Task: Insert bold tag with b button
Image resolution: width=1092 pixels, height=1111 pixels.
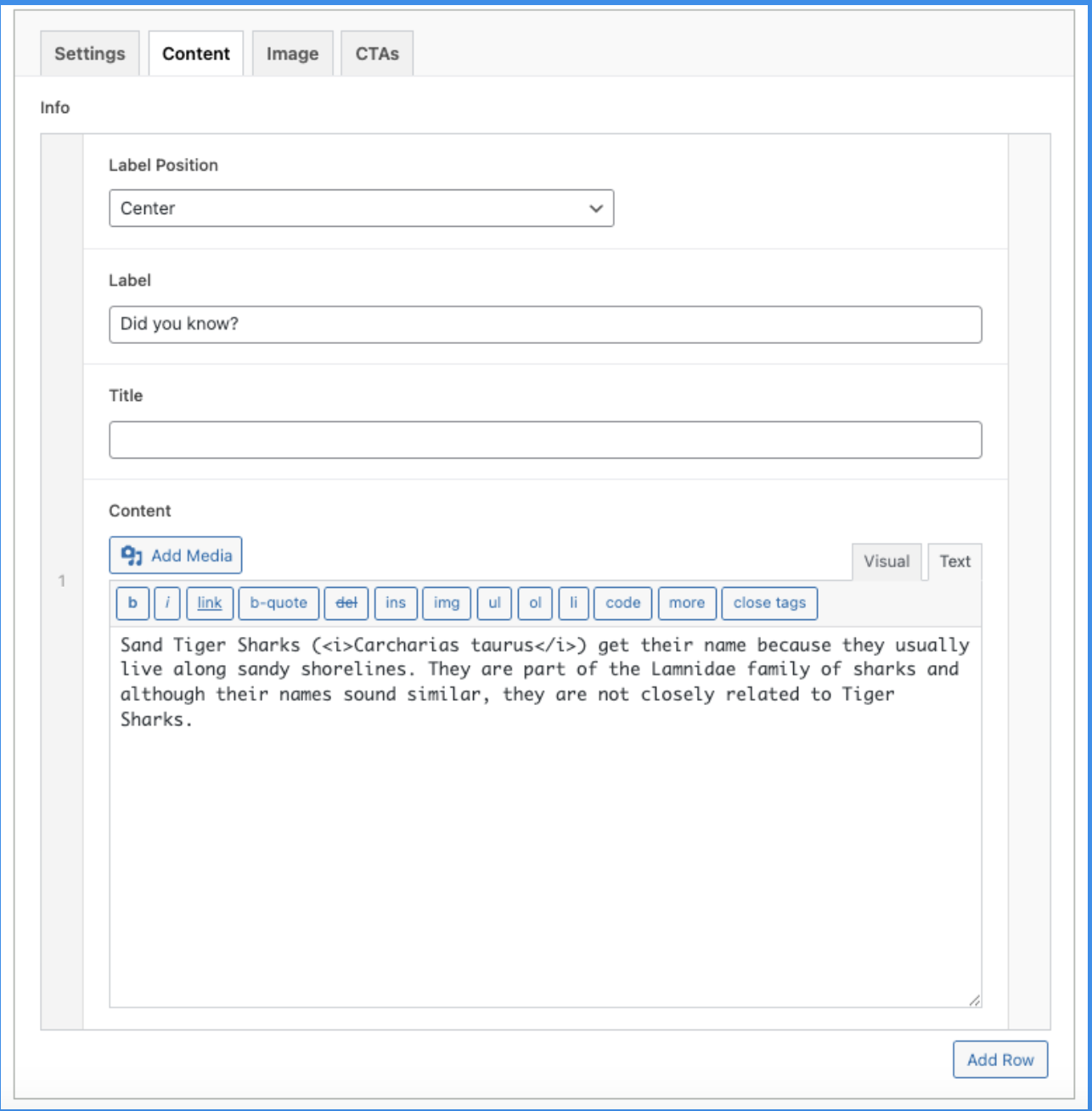Action: [x=132, y=603]
